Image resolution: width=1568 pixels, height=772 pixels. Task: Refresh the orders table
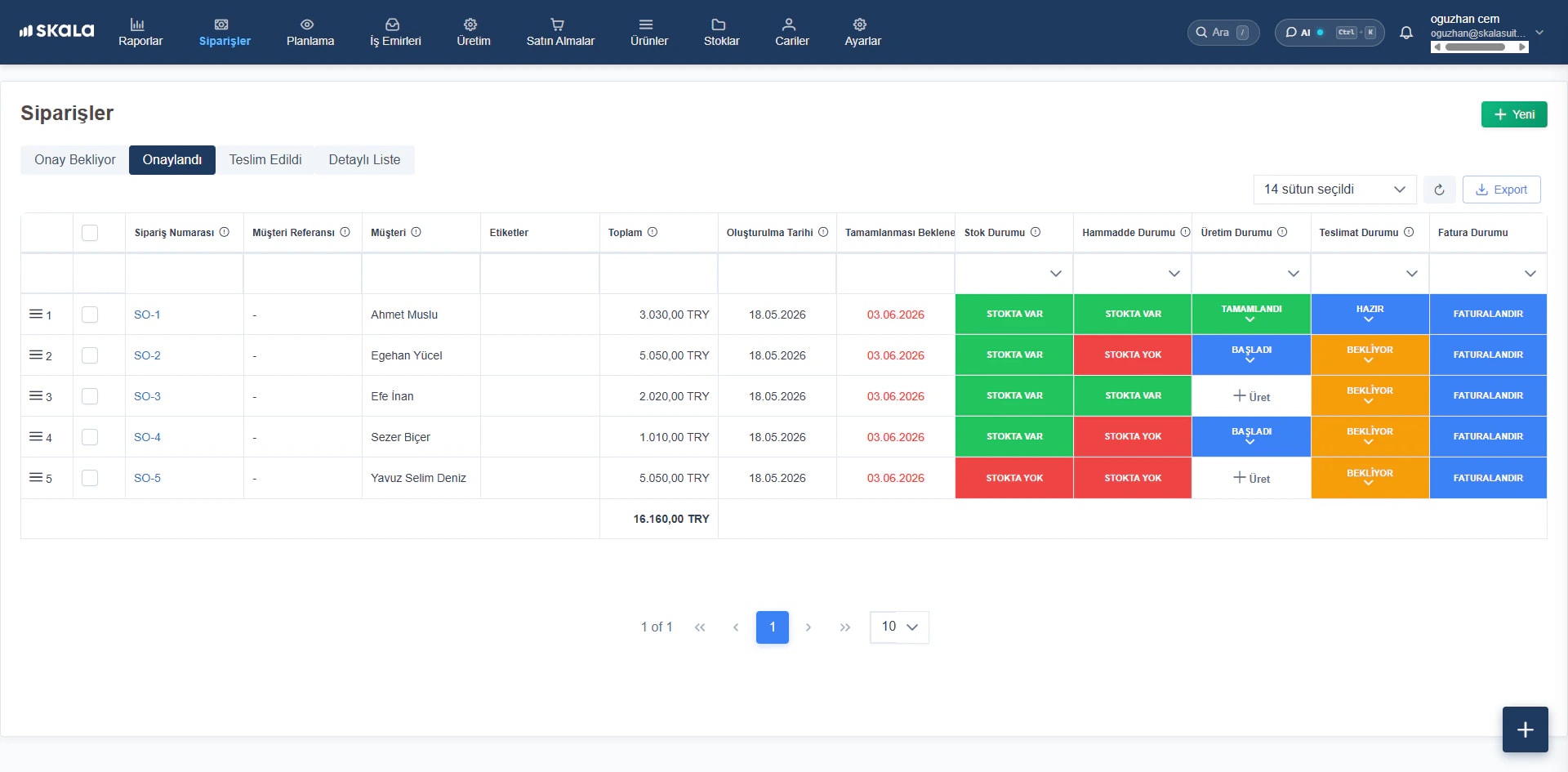[x=1439, y=190]
